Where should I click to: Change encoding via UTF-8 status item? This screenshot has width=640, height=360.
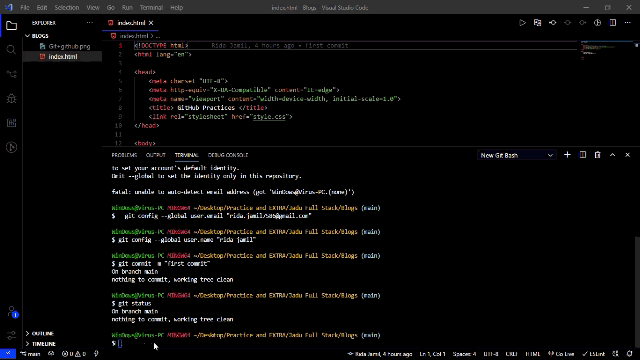pos(491,354)
